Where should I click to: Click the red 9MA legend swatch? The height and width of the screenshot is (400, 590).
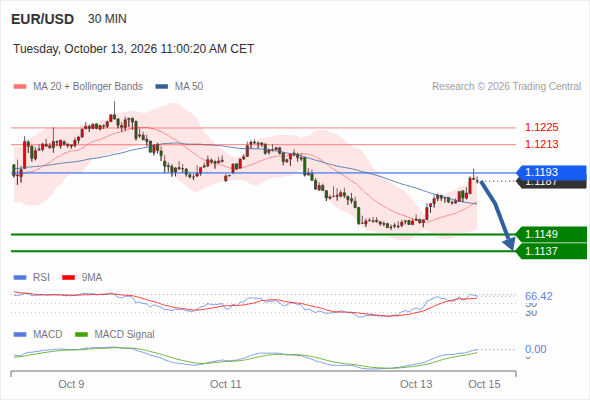point(68,278)
